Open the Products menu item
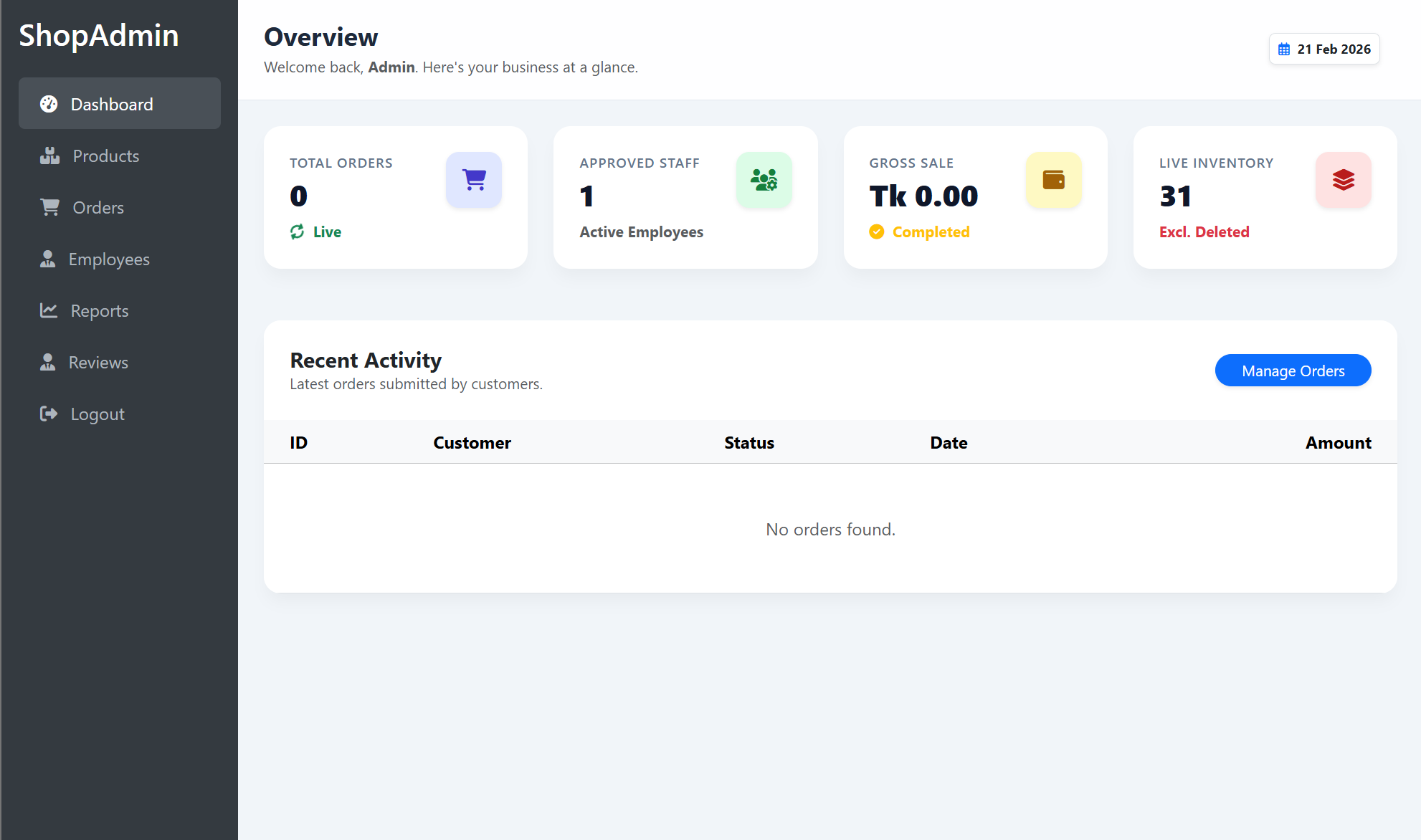The height and width of the screenshot is (840, 1421). [105, 156]
